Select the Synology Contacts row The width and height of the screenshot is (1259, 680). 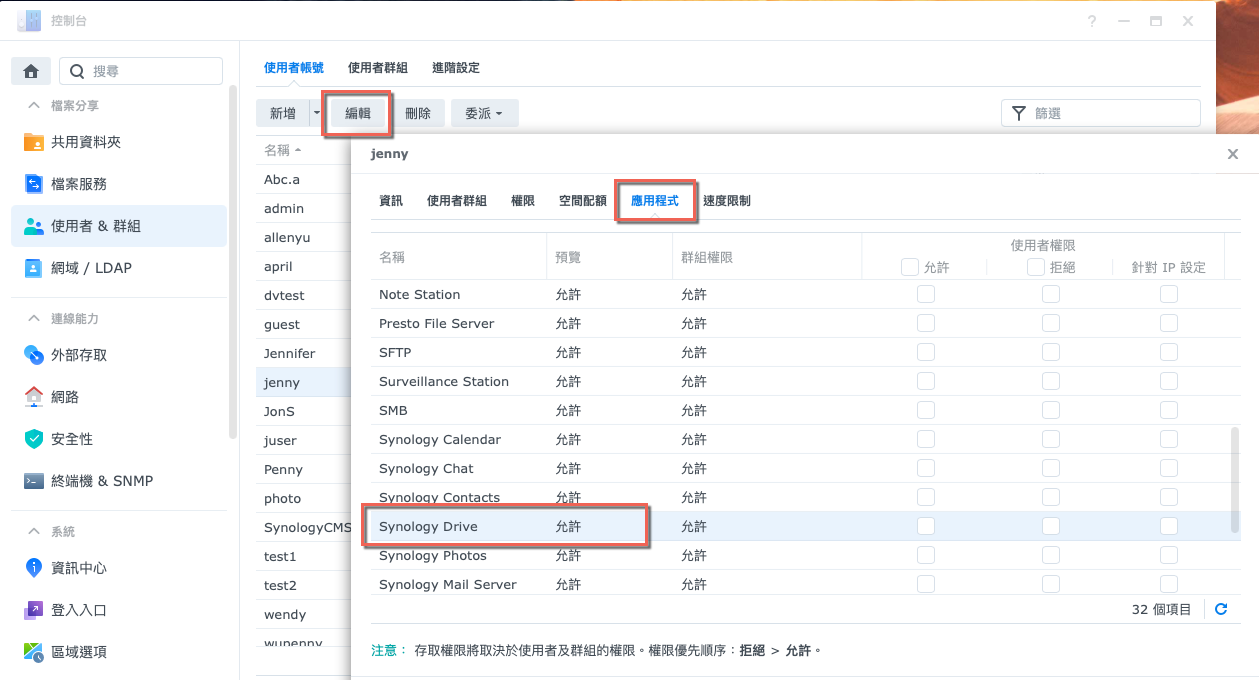[x=805, y=497]
